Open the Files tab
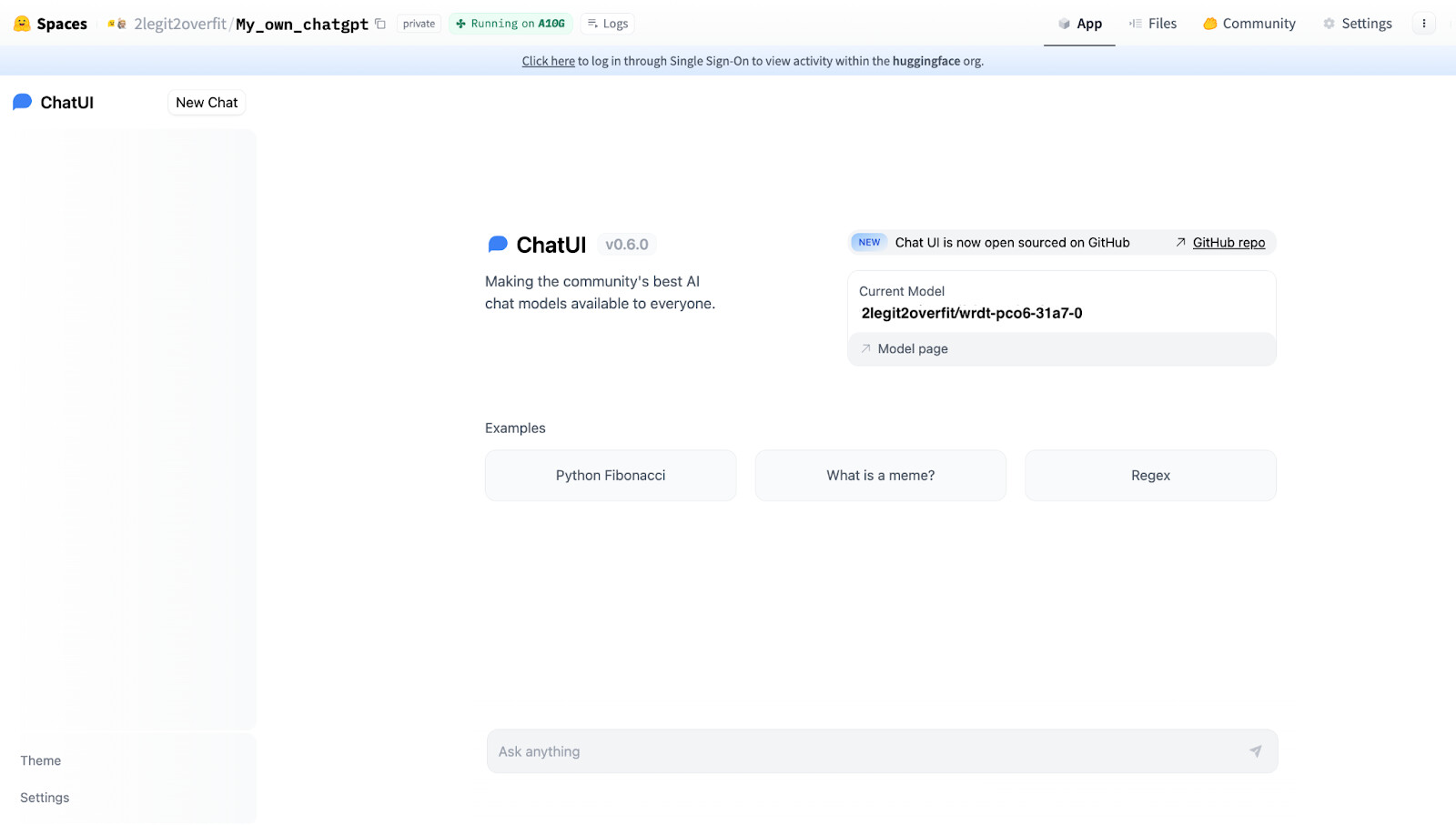This screenshot has width=1456, height=825. (1152, 24)
